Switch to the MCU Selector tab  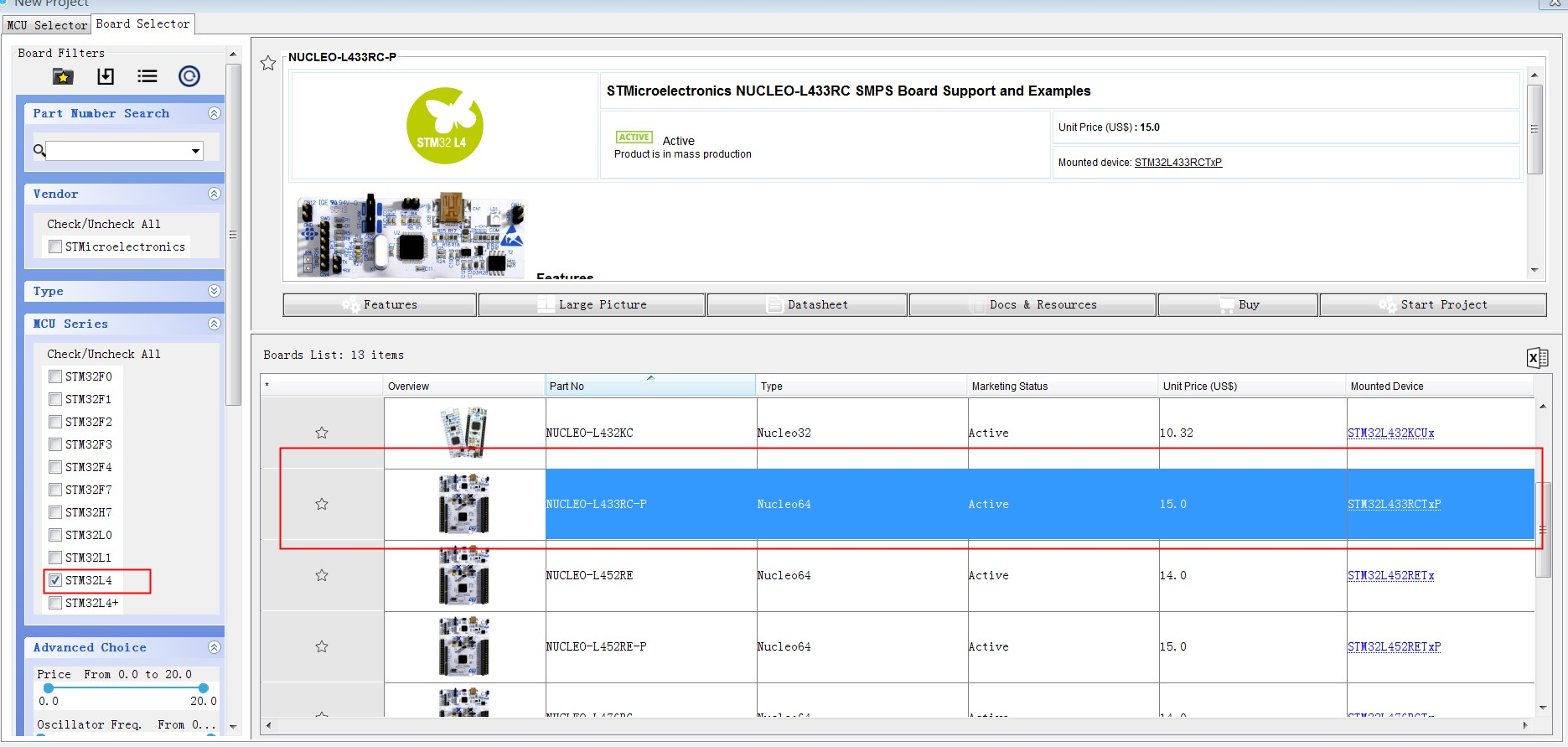pos(47,25)
